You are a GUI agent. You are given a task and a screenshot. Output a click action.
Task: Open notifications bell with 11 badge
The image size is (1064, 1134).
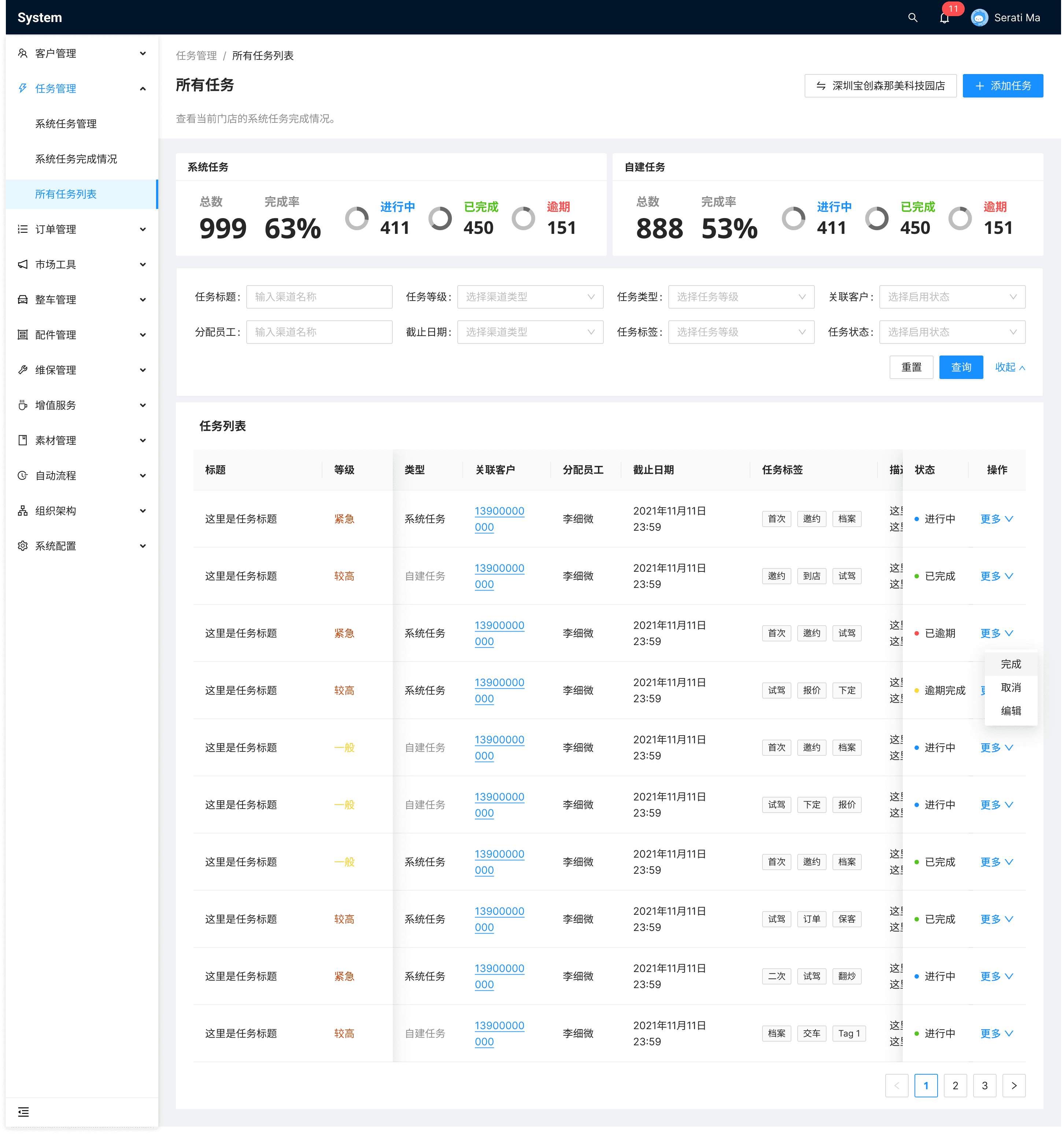coord(944,18)
